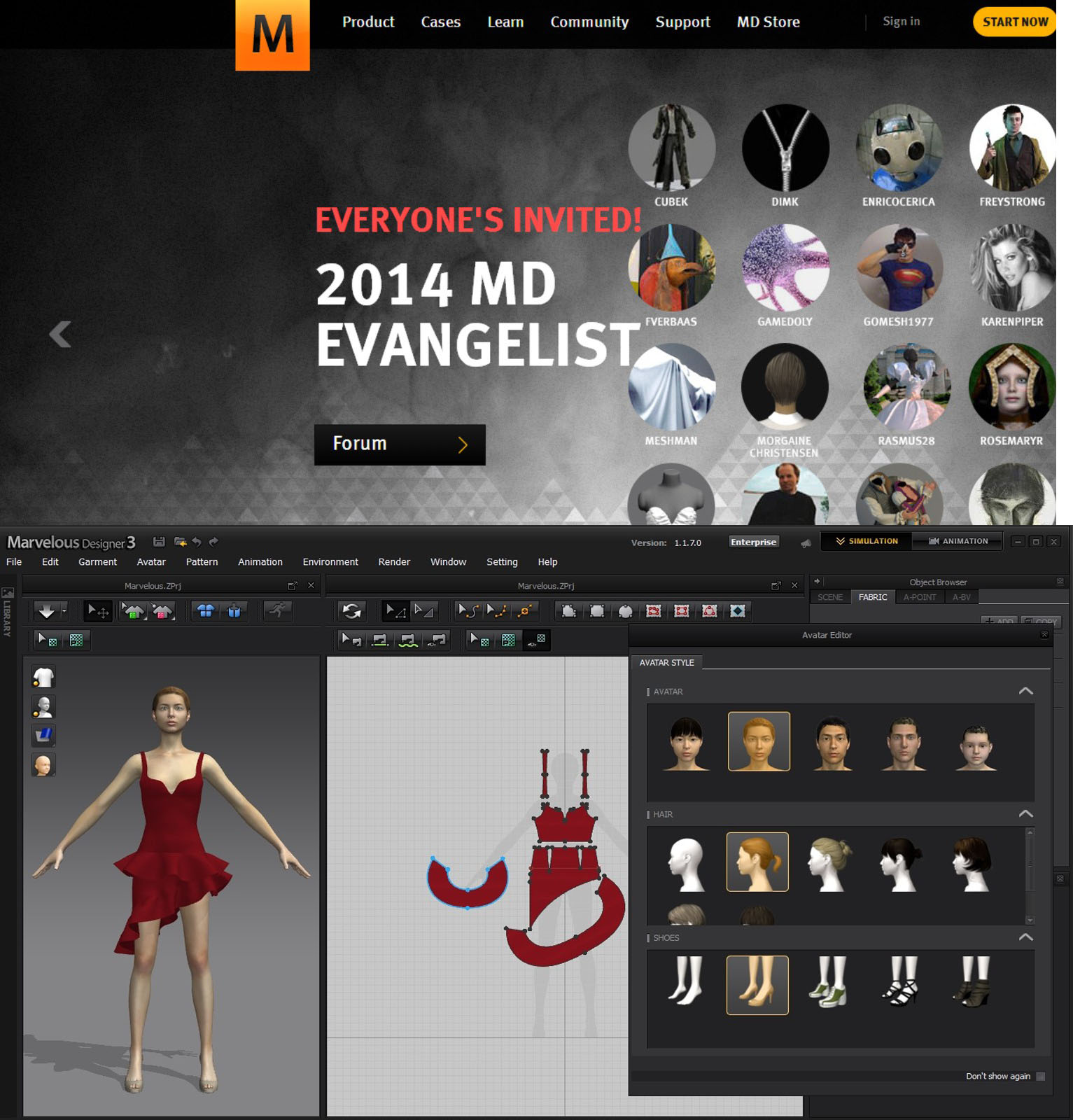Click the Open folder icon in title bar
1073x1120 pixels.
tap(180, 542)
